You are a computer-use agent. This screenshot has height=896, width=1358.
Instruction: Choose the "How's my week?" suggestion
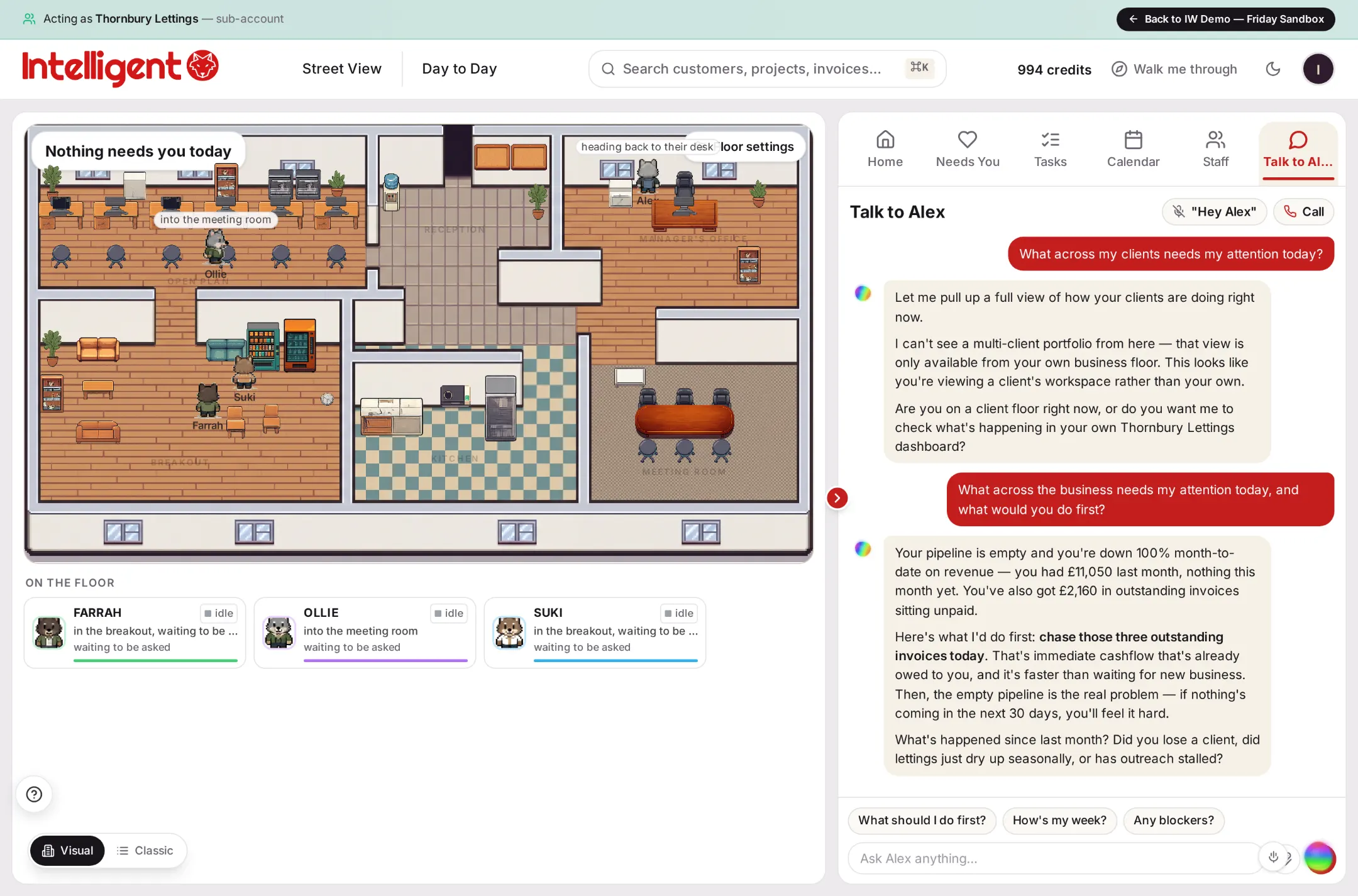click(1059, 821)
